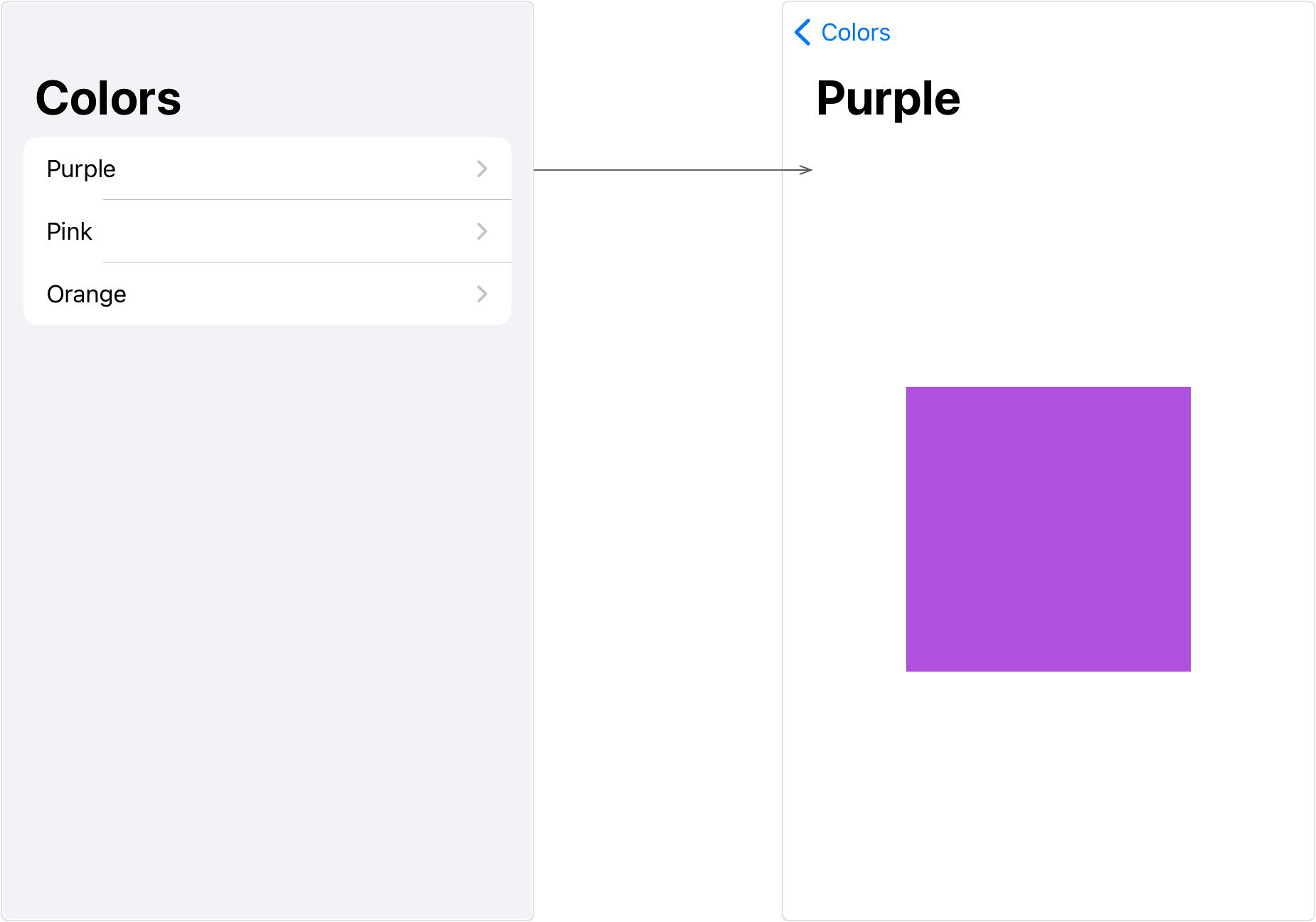
Task: Select the purple color square
Action: (x=1048, y=529)
